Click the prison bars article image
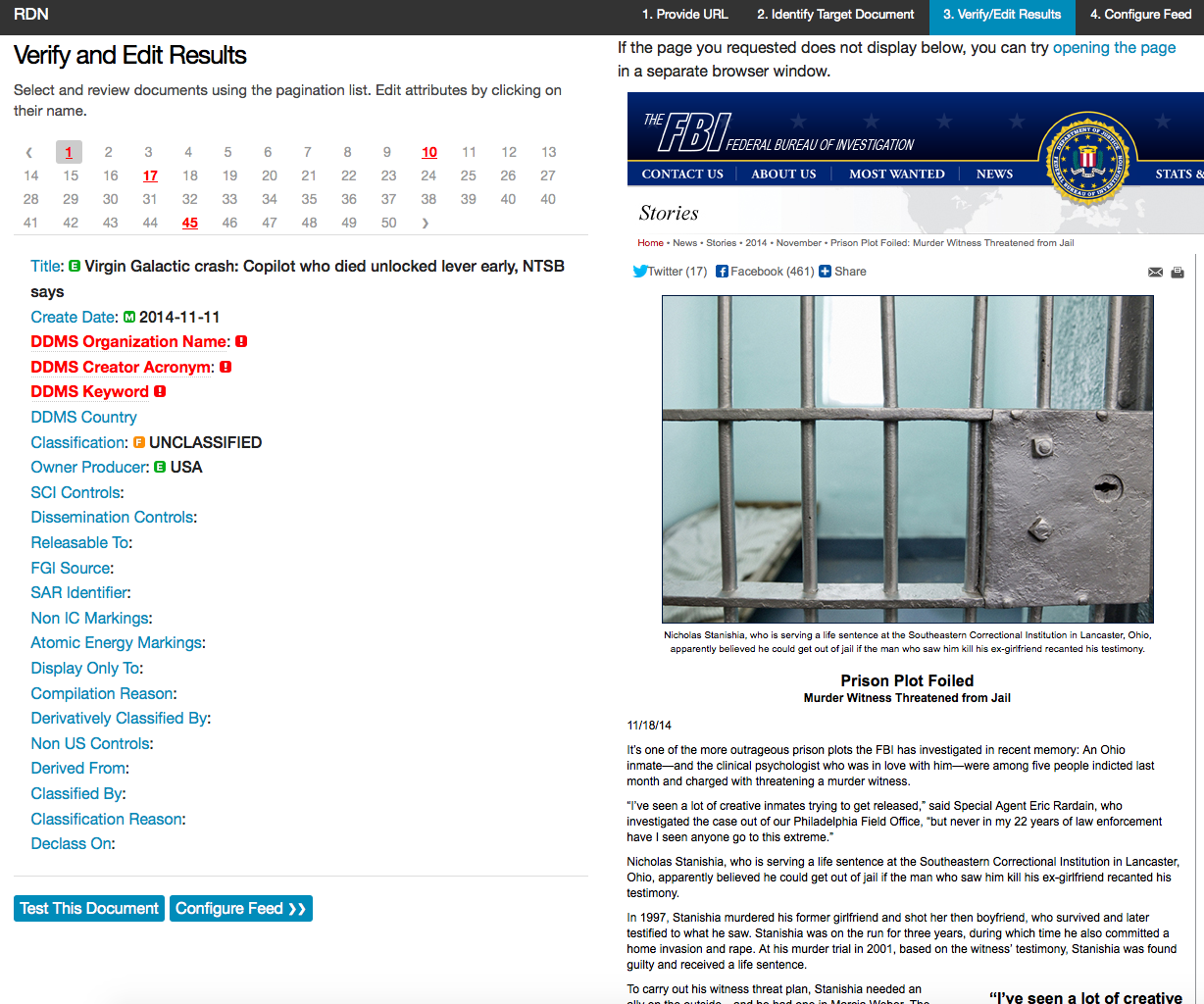The width and height of the screenshot is (1204, 1004). [x=907, y=459]
